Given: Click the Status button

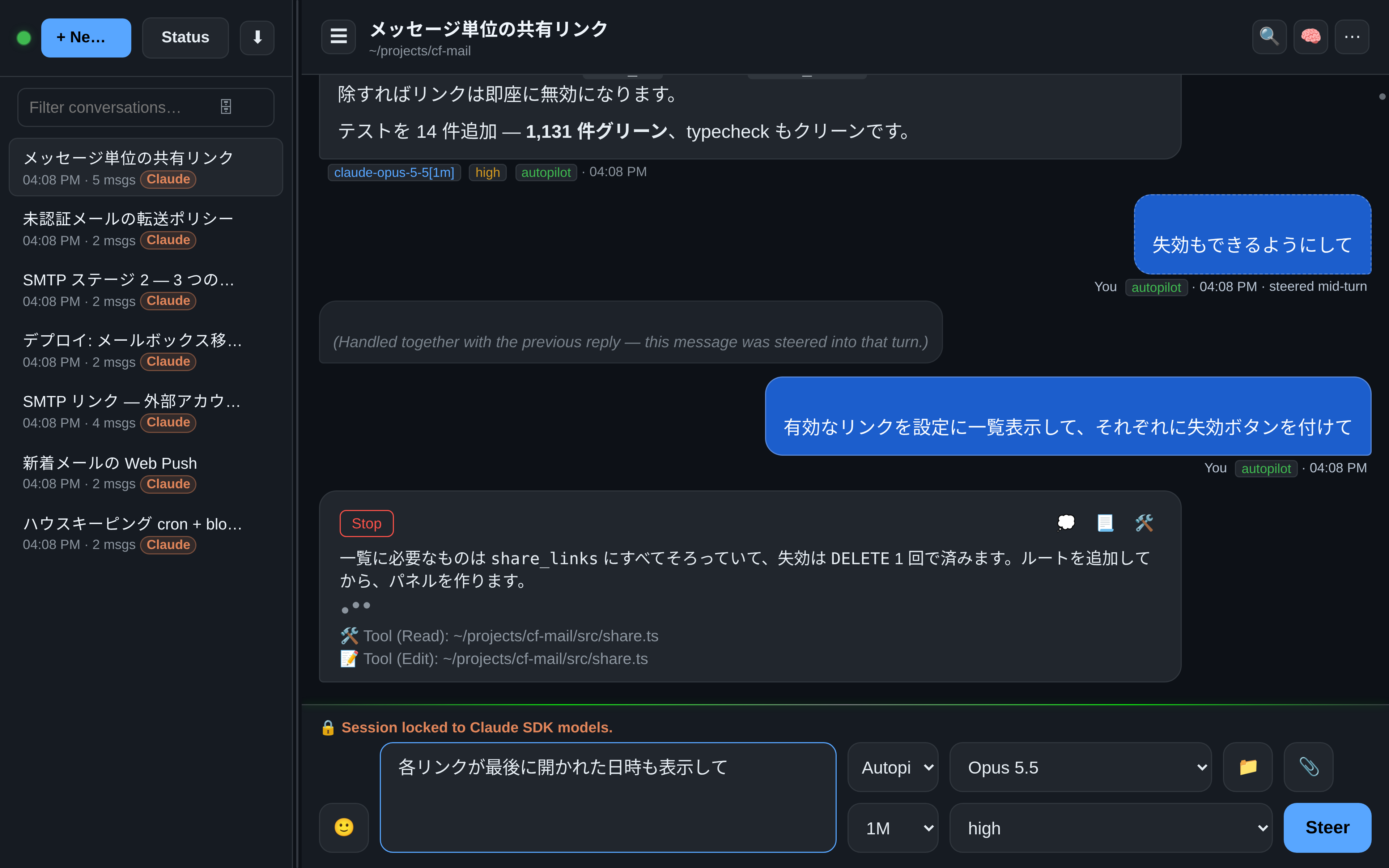Looking at the screenshot, I should pyautogui.click(x=185, y=38).
